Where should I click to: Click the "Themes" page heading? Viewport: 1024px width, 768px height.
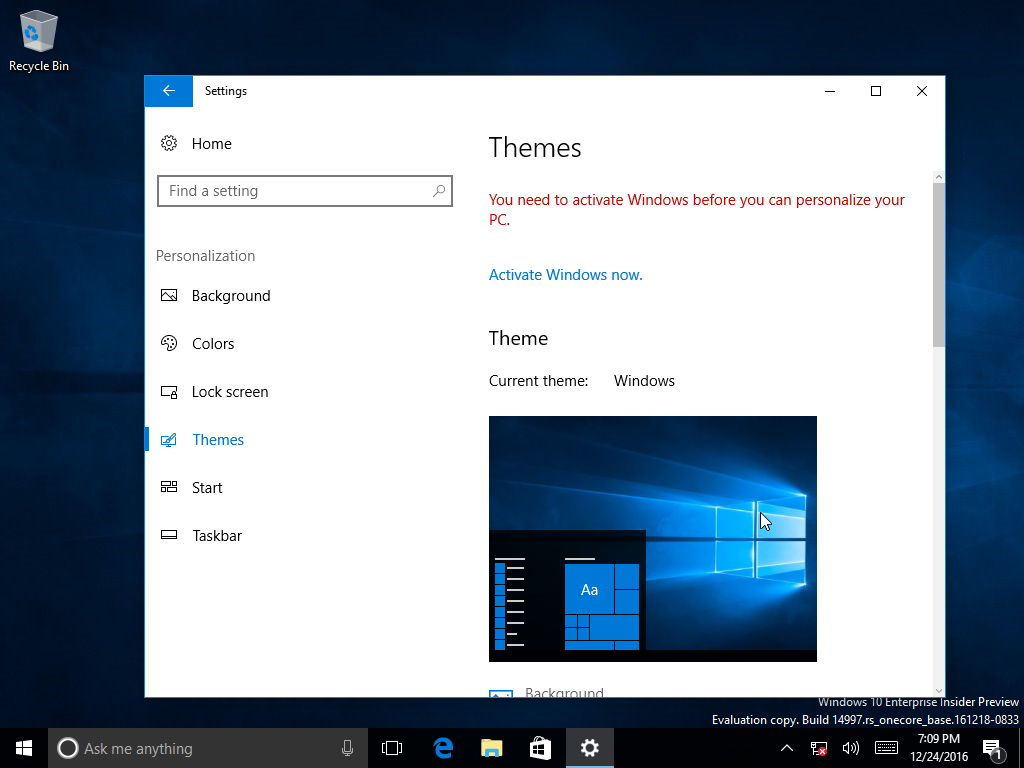(535, 148)
